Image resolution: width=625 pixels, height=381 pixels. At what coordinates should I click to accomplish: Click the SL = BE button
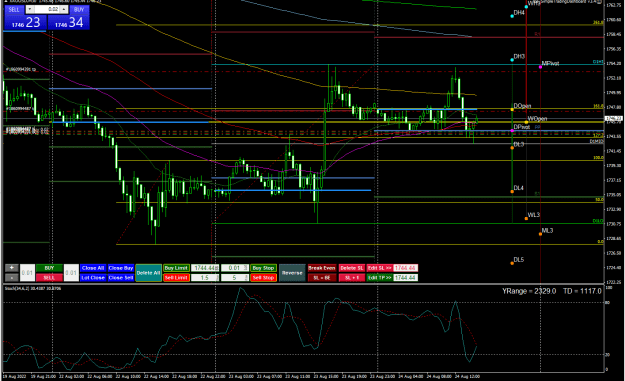pos(322,277)
